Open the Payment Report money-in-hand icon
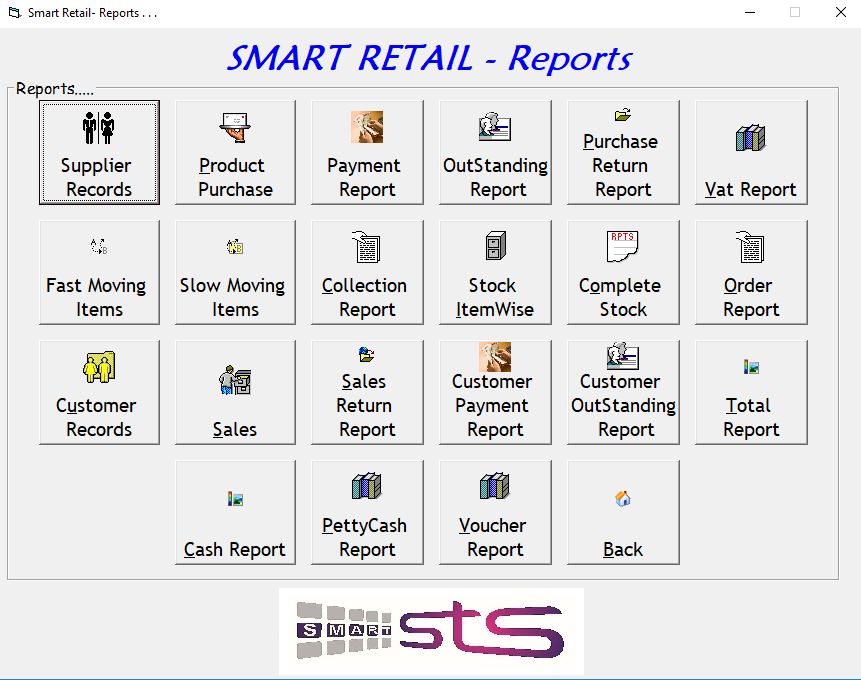This screenshot has width=861, height=680. click(x=367, y=127)
